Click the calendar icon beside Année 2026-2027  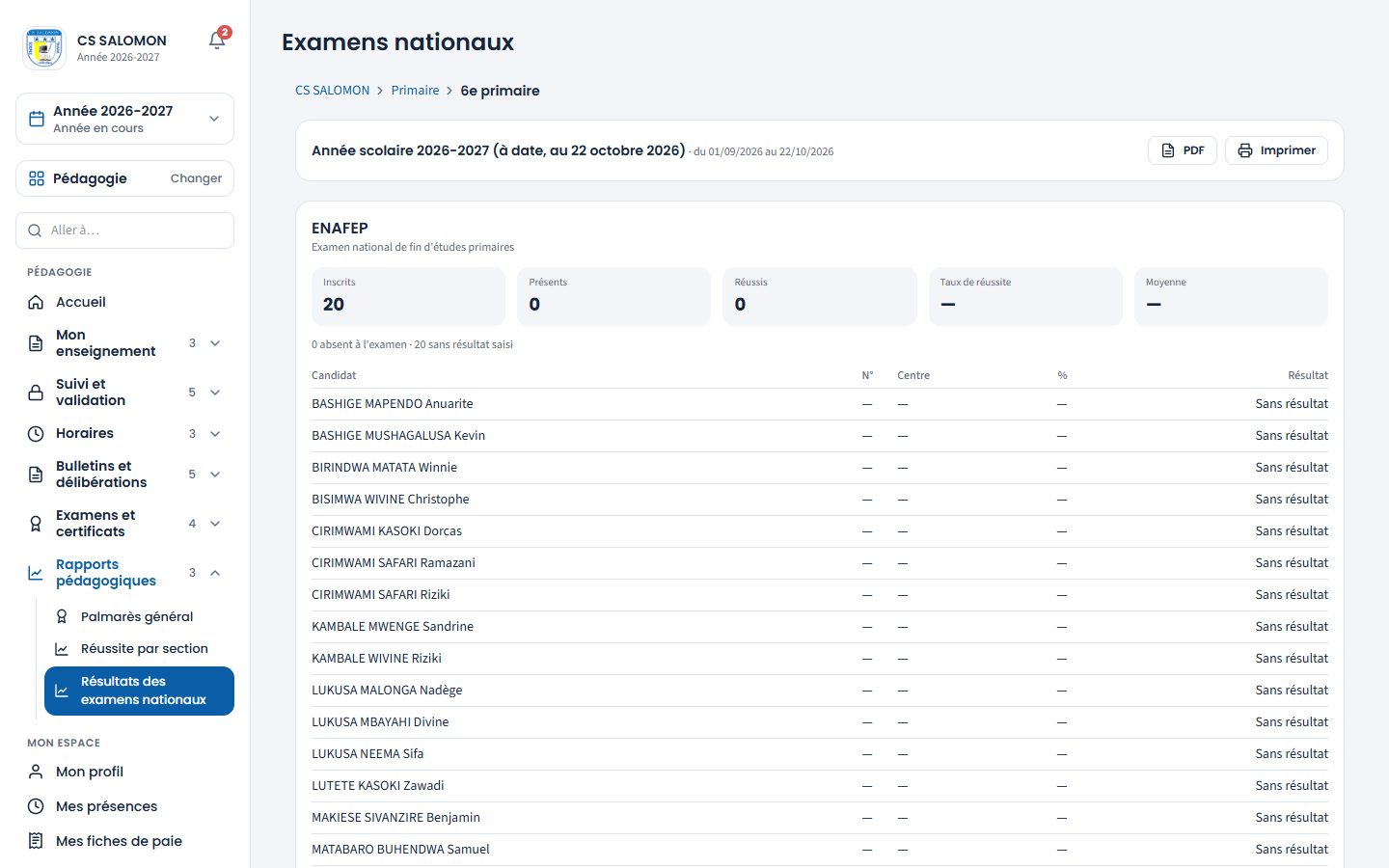point(37,119)
